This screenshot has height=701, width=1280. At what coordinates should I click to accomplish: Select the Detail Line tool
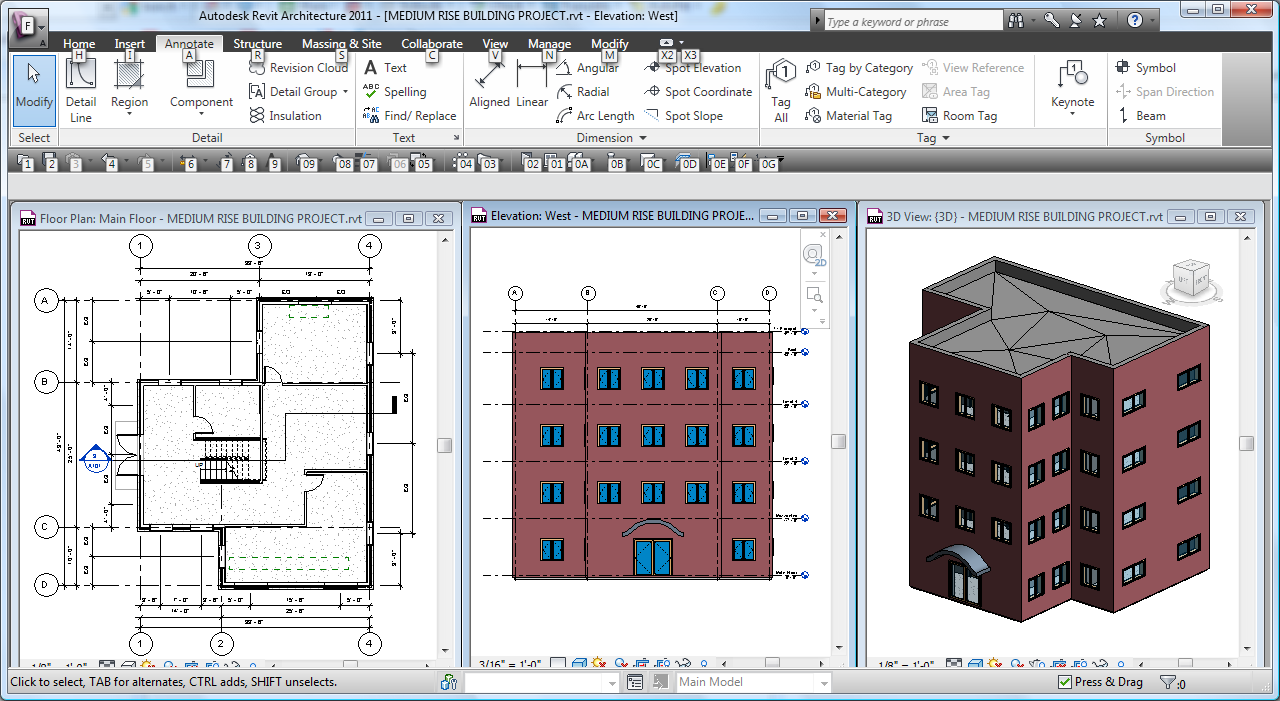pyautogui.click(x=80, y=88)
